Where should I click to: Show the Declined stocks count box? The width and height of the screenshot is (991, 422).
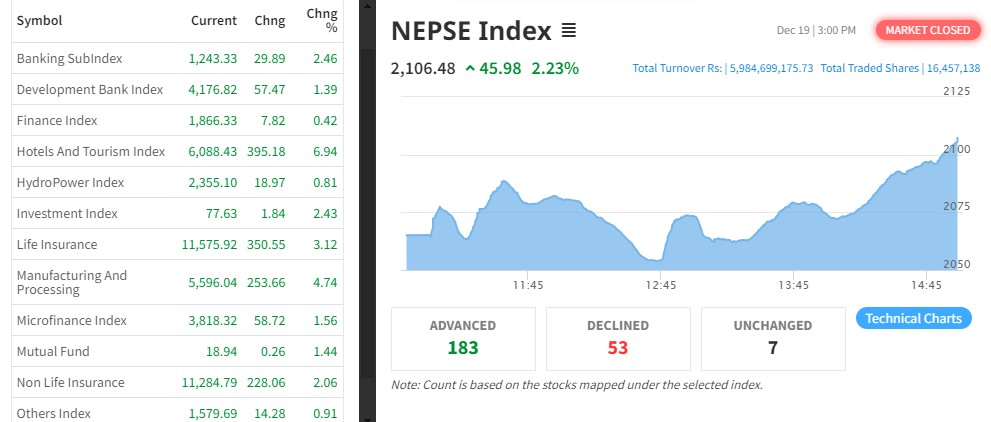618,338
